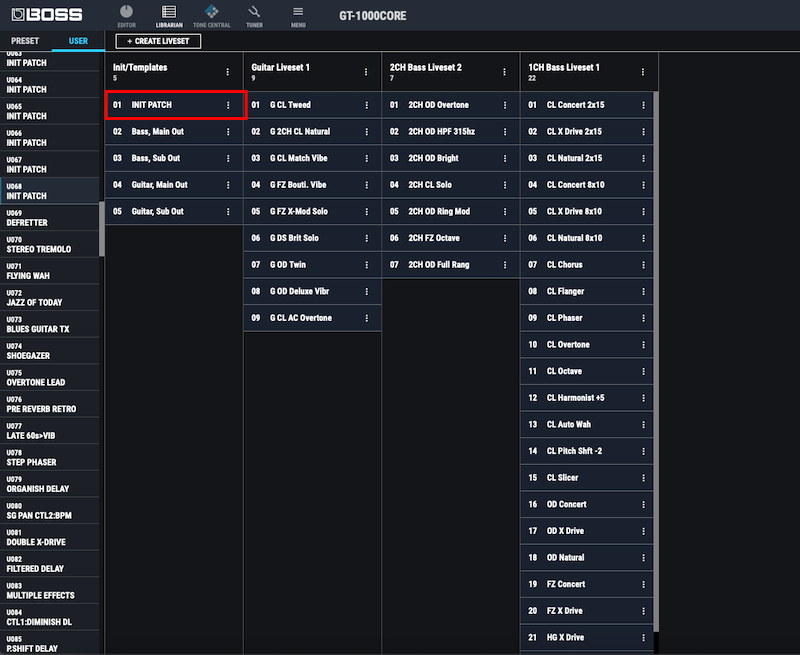800x655 pixels.
Task: Select user patch U072 JAZZ OF TODAY
Action: [49, 297]
